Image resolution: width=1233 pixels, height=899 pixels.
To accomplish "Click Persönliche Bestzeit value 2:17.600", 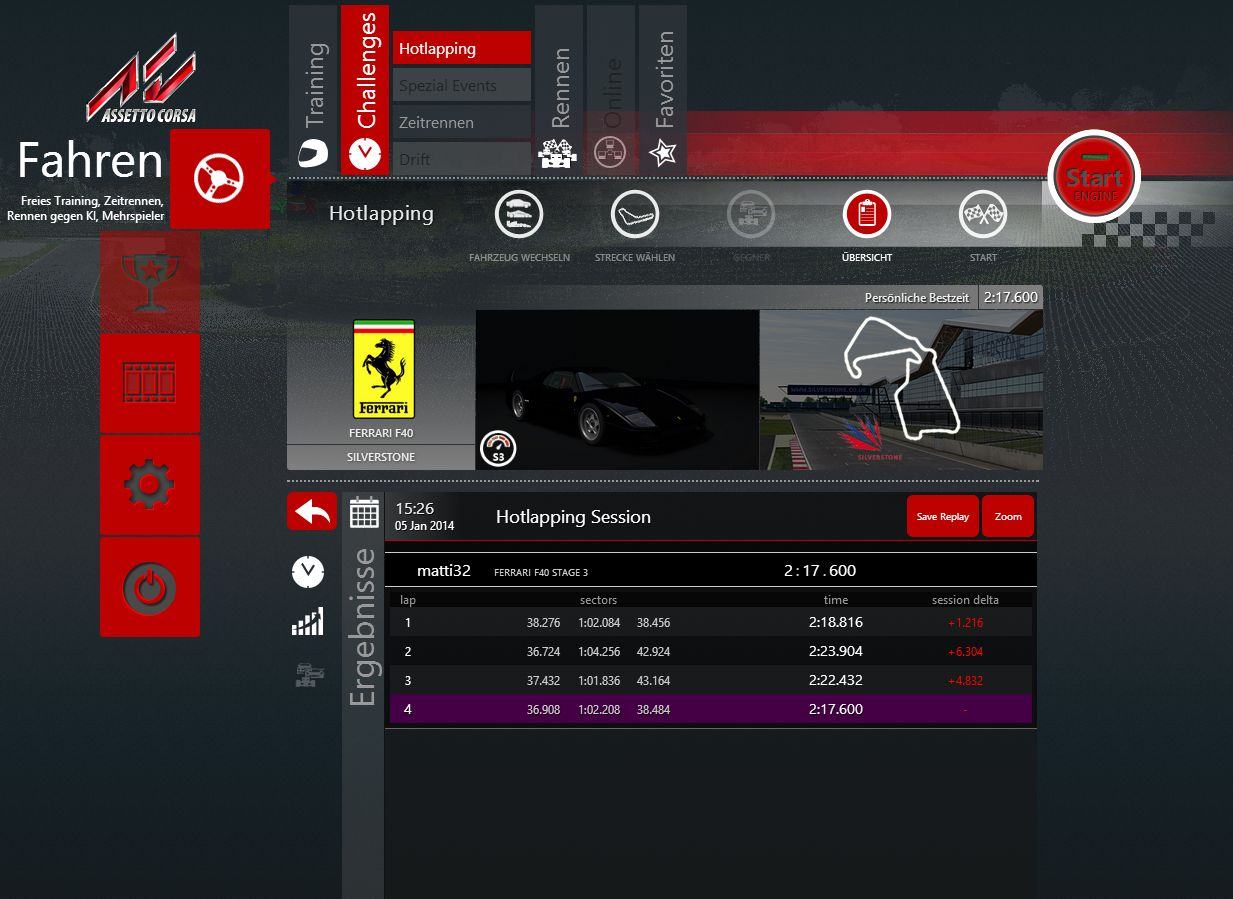I will (x=1010, y=297).
